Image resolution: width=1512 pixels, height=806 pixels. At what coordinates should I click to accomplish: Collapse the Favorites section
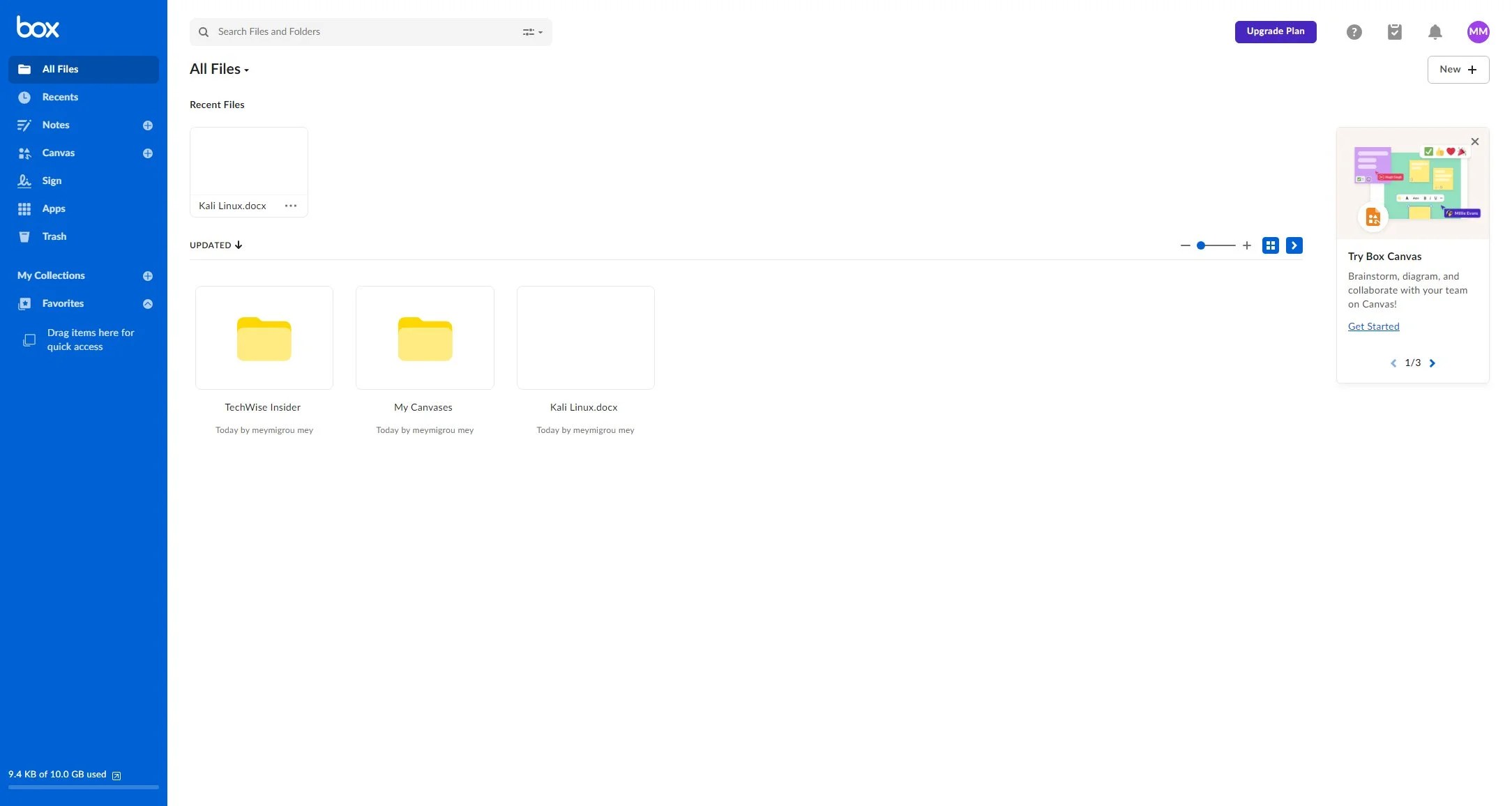pyautogui.click(x=148, y=304)
